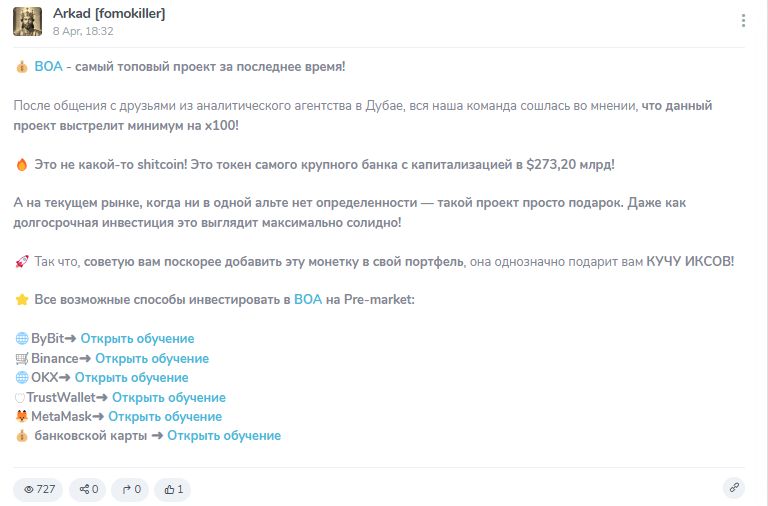Open the bank card tutorial link
Image resolution: width=768 pixels, height=506 pixels.
[224, 435]
